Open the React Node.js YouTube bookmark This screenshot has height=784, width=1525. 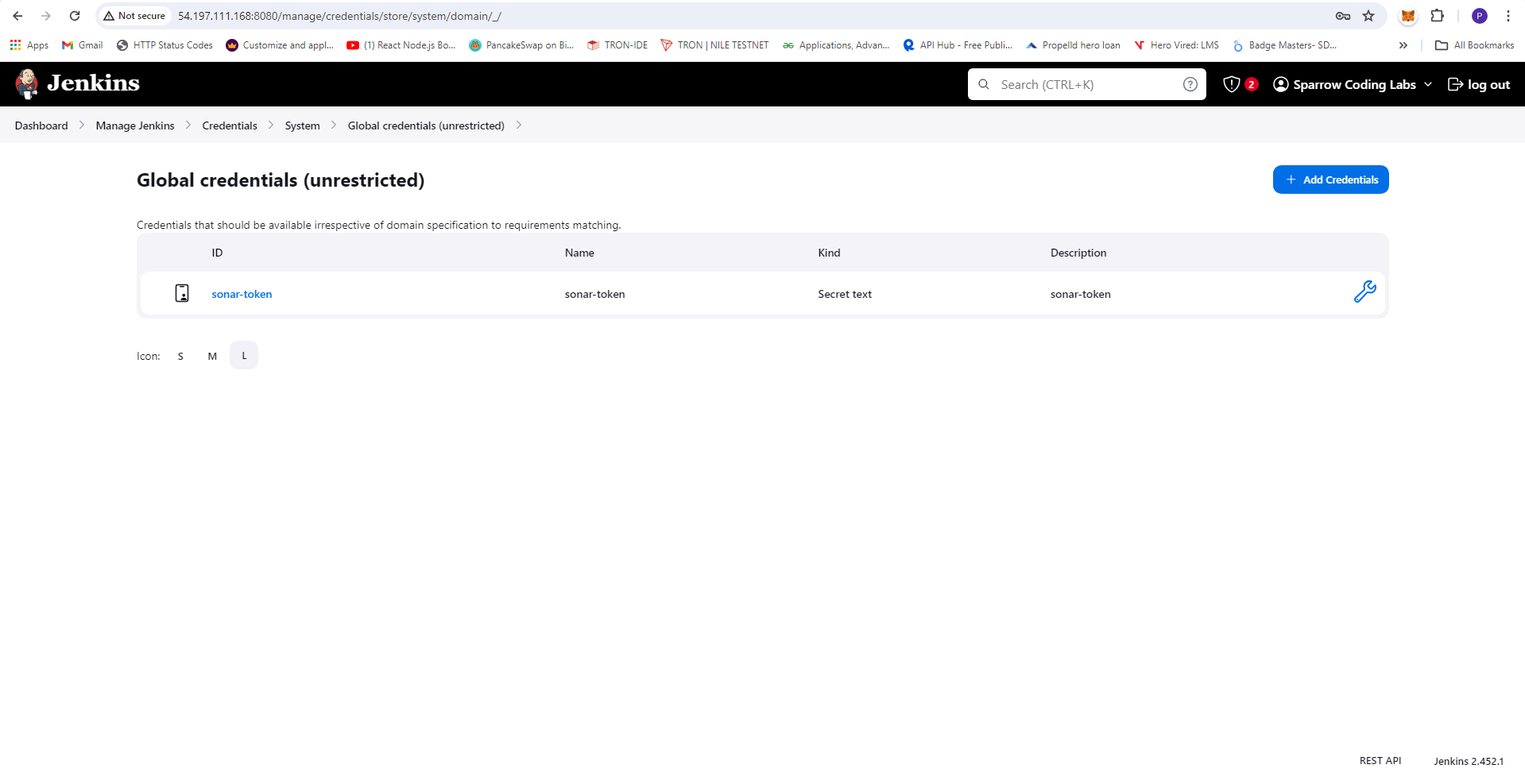click(x=401, y=45)
